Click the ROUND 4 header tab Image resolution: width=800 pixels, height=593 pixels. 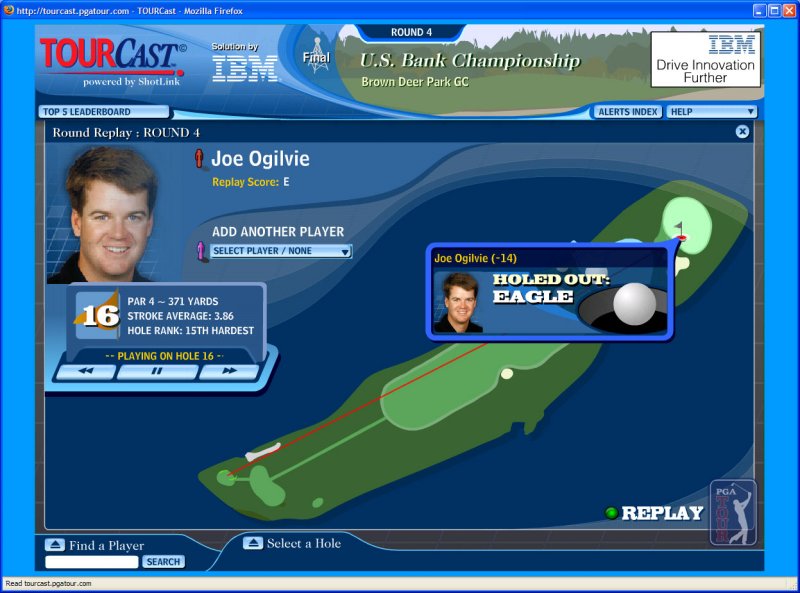(x=411, y=32)
